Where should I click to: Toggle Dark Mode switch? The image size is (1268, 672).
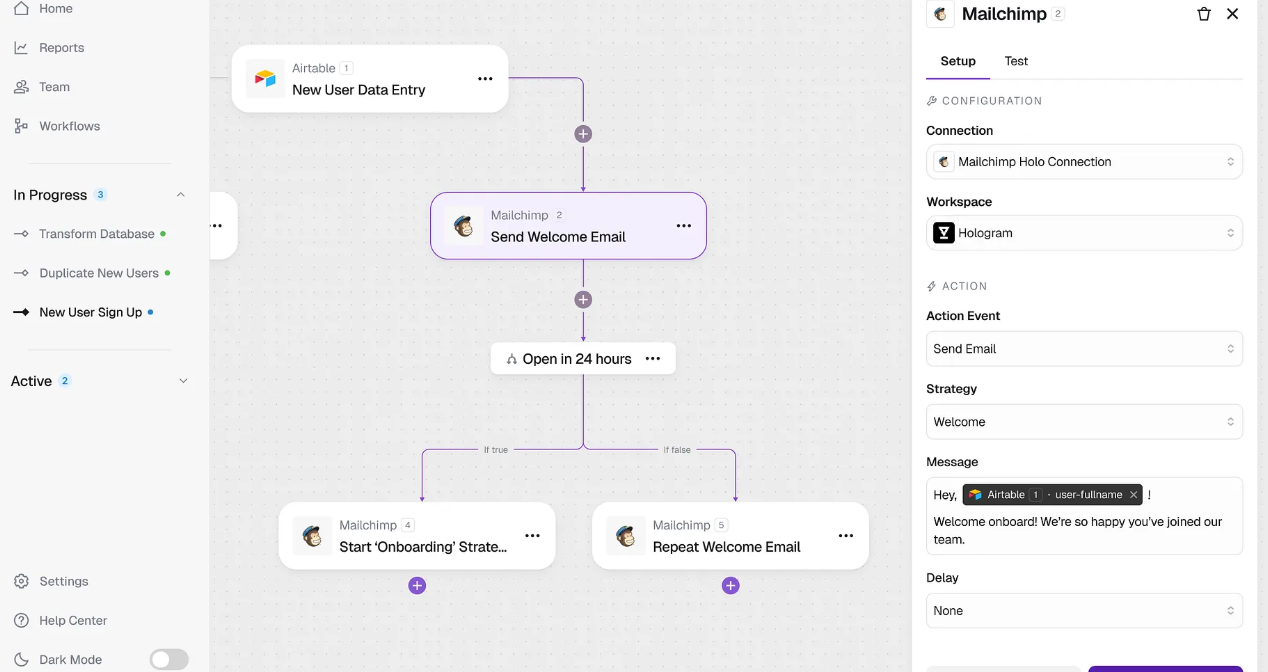(x=169, y=659)
